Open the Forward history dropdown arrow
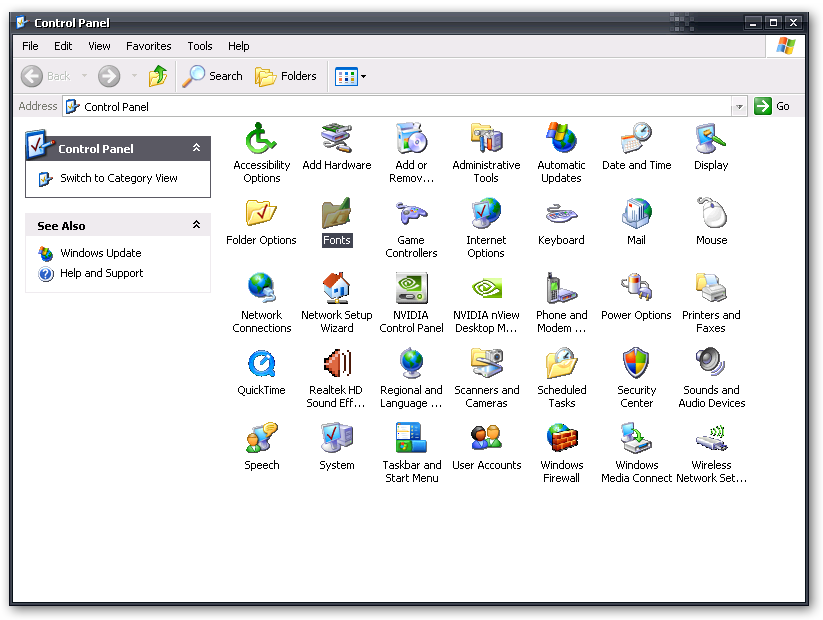823x620 pixels. click(134, 76)
